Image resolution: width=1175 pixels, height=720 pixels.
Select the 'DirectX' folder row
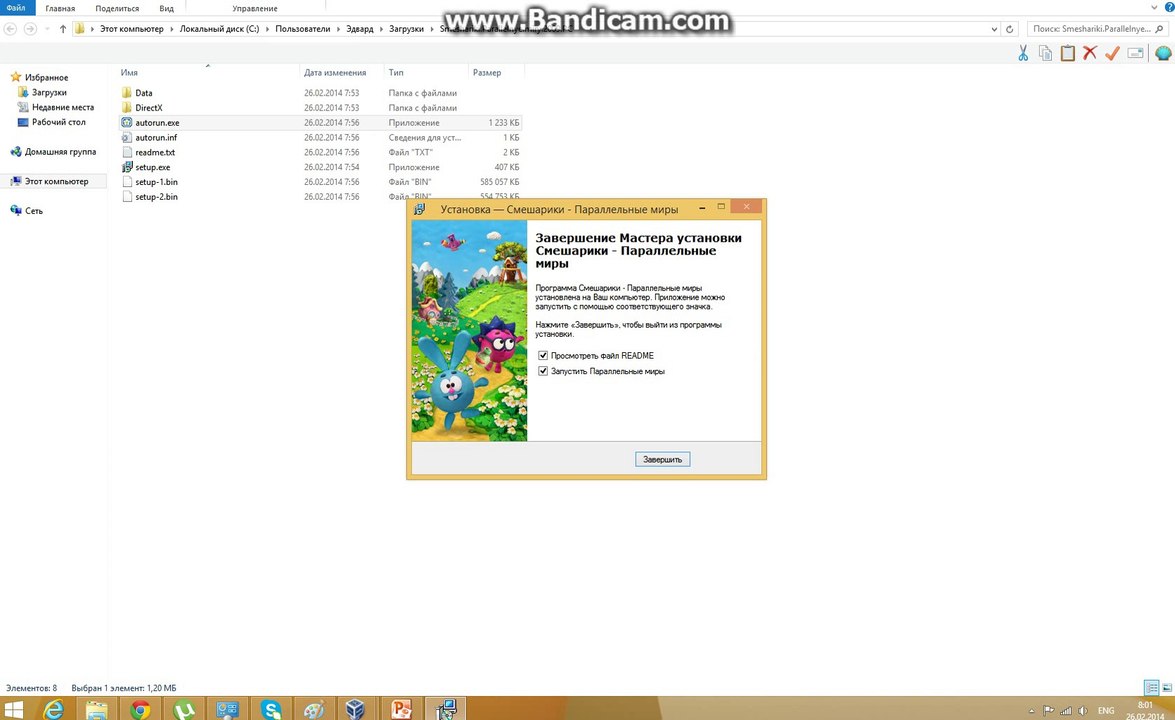click(x=320, y=108)
